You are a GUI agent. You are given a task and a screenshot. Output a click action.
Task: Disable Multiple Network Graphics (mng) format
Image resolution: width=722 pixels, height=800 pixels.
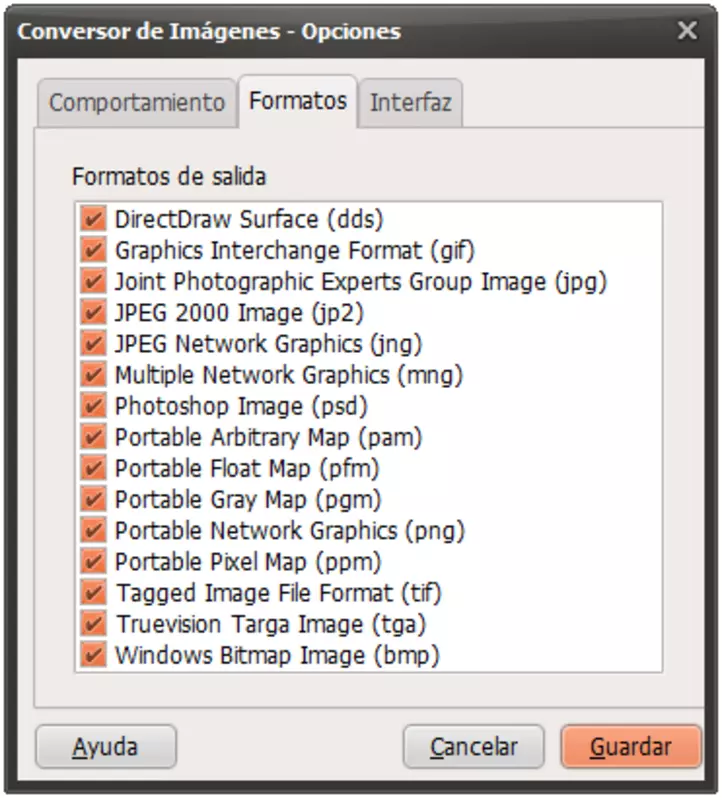click(x=93, y=375)
